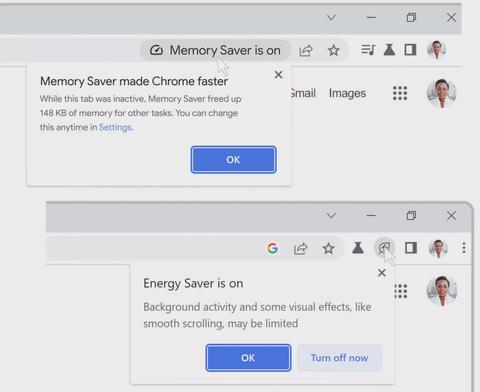Minimize the lower Chrome window
480x392 pixels.
(x=371, y=216)
